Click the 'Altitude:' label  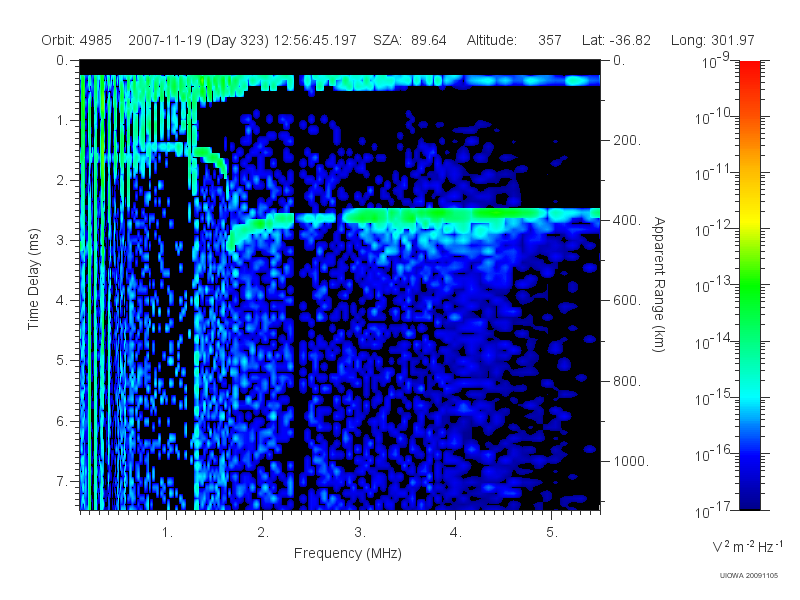492,40
